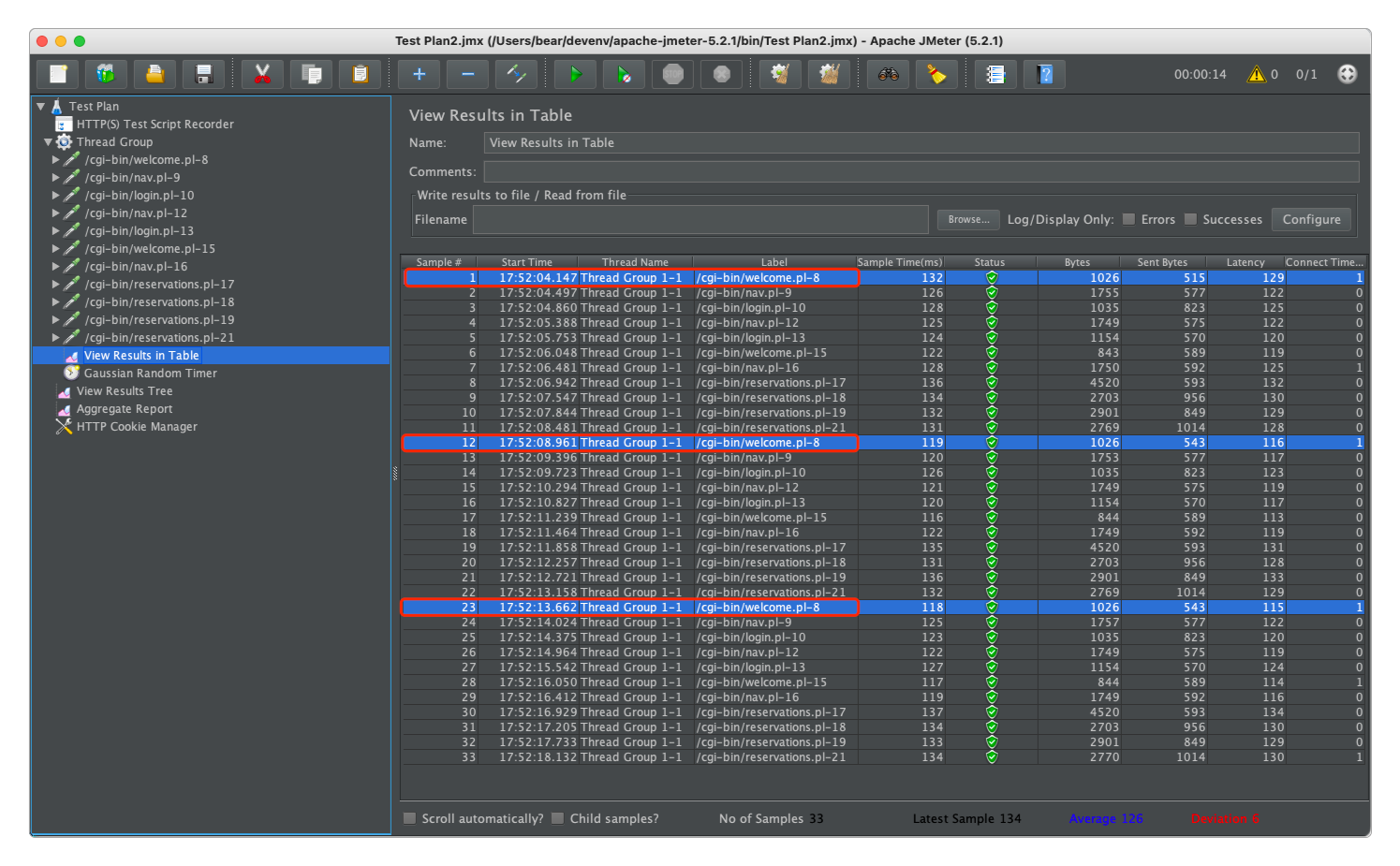Expand the /cgi-bin/nav.pl-9 sampler node
Image resolution: width=1400 pixels, height=866 pixels.
56,178
